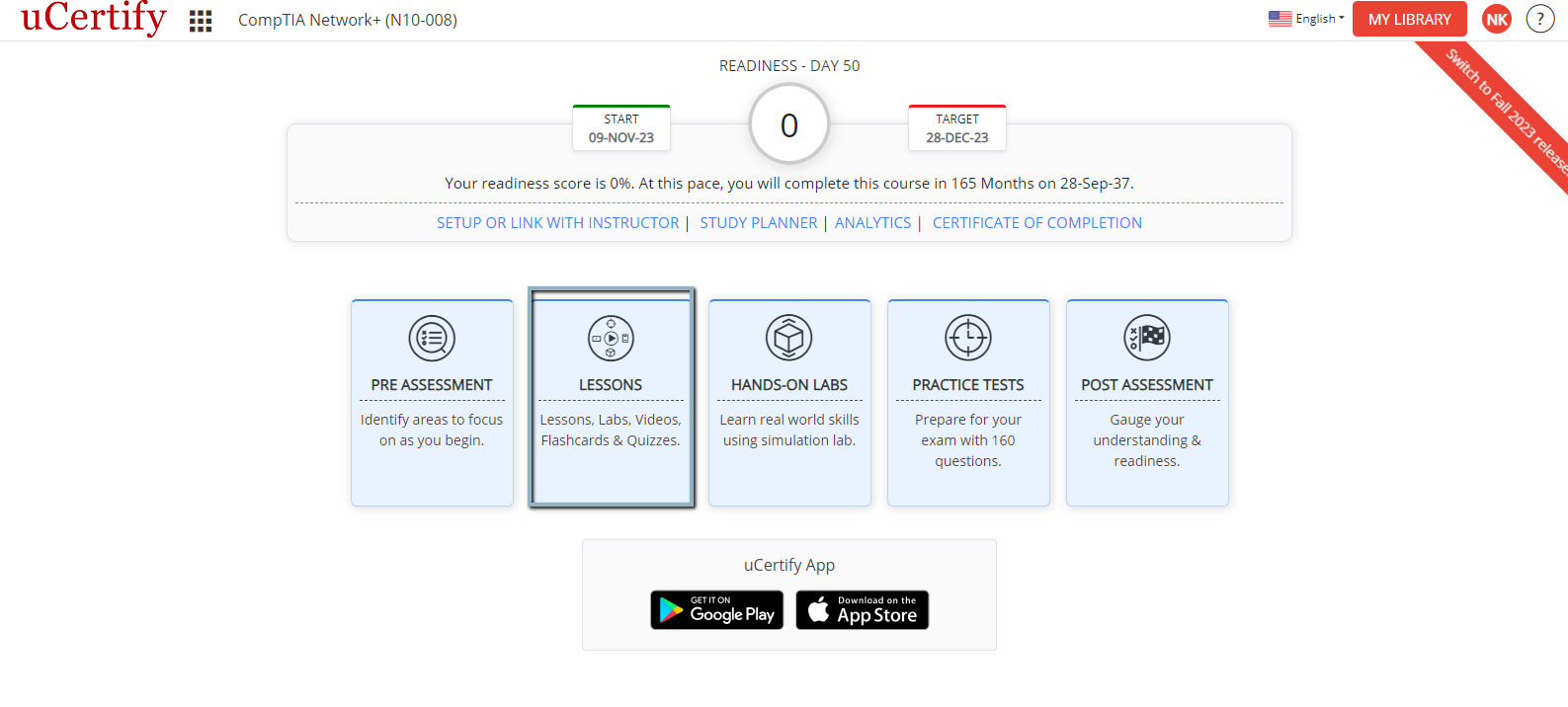Click 'Learn real world skills using simulation lab' text
The height and width of the screenshot is (707, 1568).
click(x=789, y=431)
